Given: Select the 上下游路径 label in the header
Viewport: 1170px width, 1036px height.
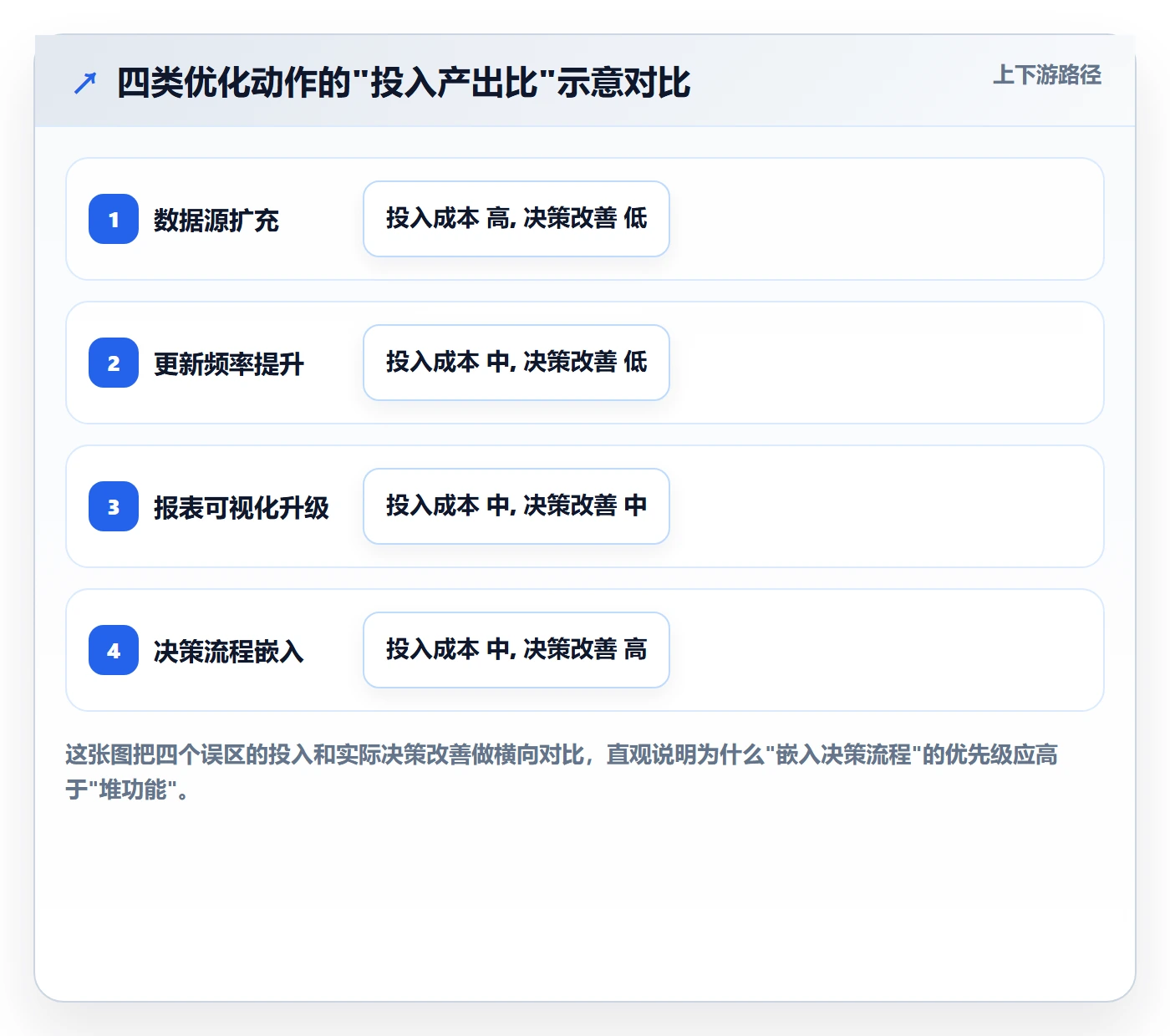Looking at the screenshot, I should click(x=1047, y=75).
